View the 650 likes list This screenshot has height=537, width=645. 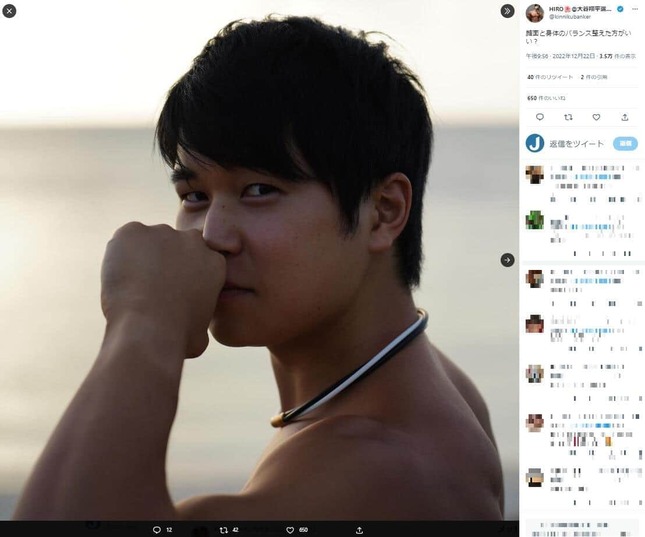pyautogui.click(x=546, y=98)
